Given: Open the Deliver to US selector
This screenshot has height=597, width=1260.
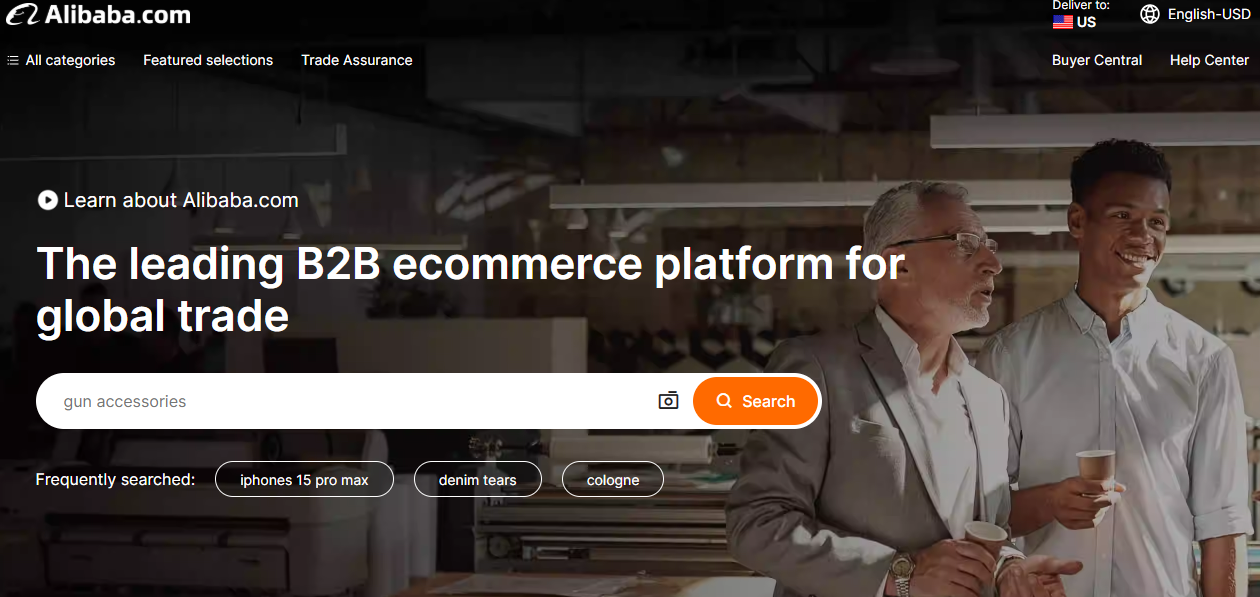Looking at the screenshot, I should (1080, 15).
